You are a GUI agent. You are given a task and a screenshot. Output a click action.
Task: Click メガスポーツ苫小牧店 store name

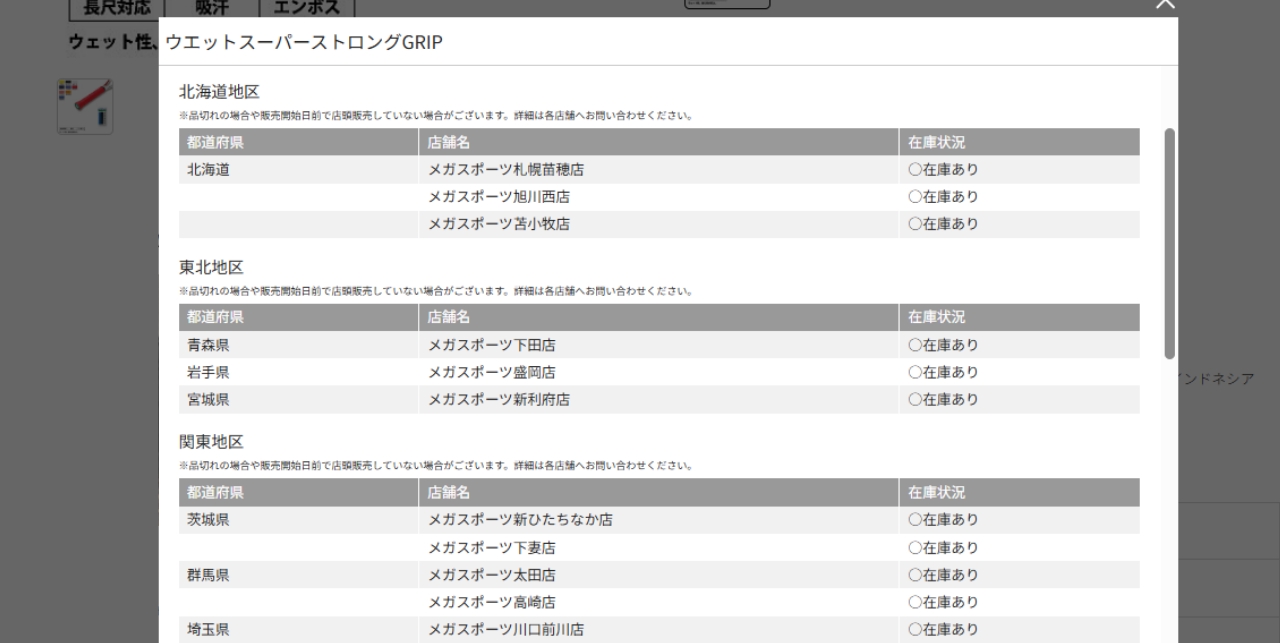click(x=499, y=224)
